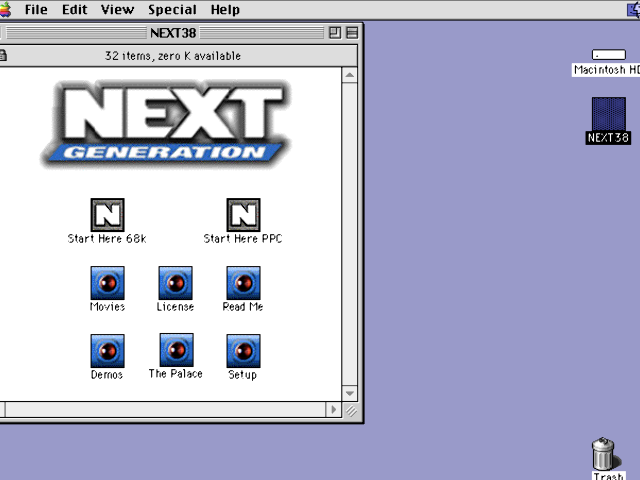This screenshot has height=480, width=640.
Task: Open the Help menu
Action: (x=225, y=9)
